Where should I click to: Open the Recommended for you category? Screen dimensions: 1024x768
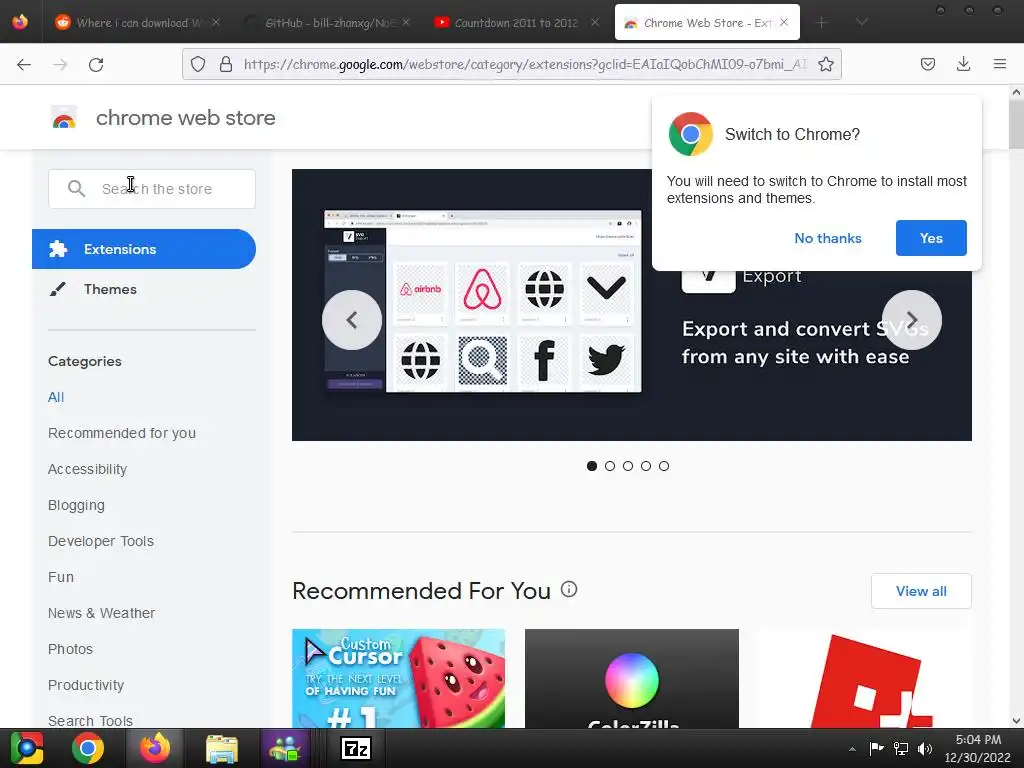(121, 433)
